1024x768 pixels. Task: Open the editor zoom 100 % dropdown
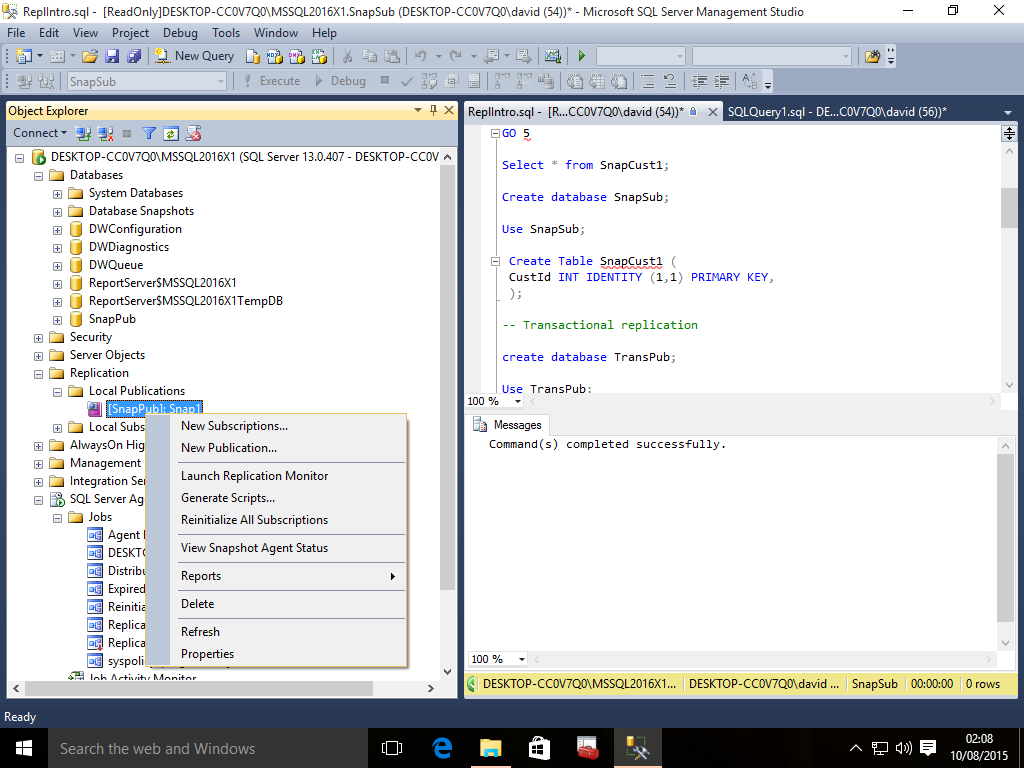(x=517, y=401)
